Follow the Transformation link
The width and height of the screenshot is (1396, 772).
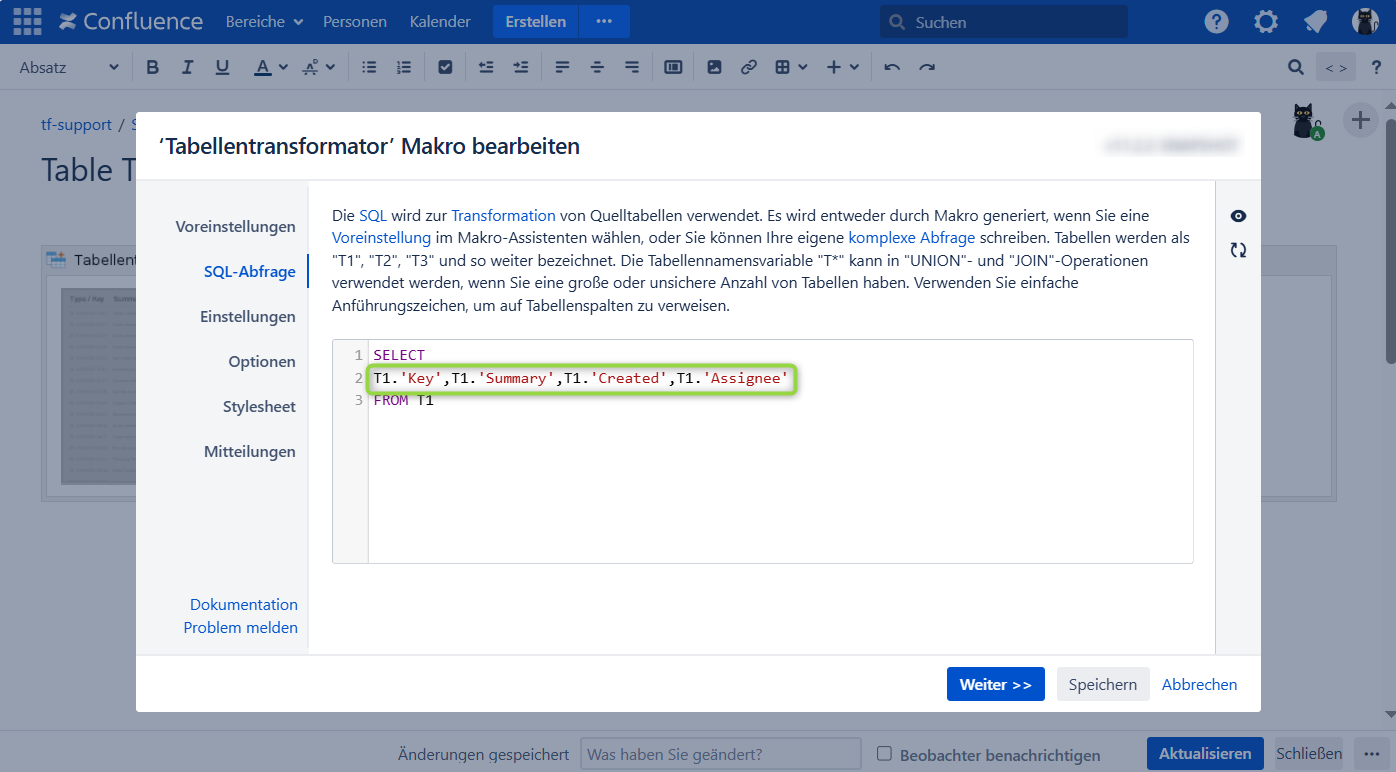[x=503, y=215]
